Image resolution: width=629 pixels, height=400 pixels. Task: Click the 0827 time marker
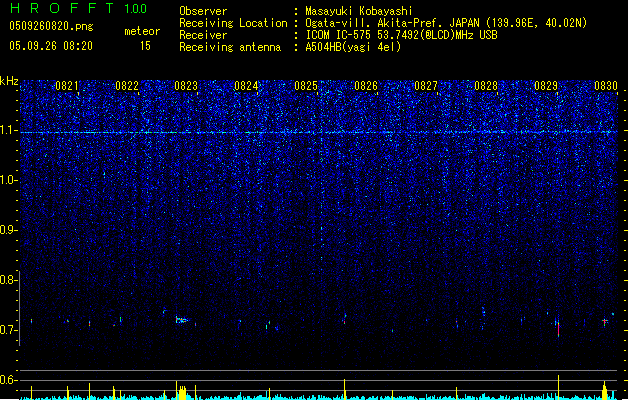coord(426,86)
